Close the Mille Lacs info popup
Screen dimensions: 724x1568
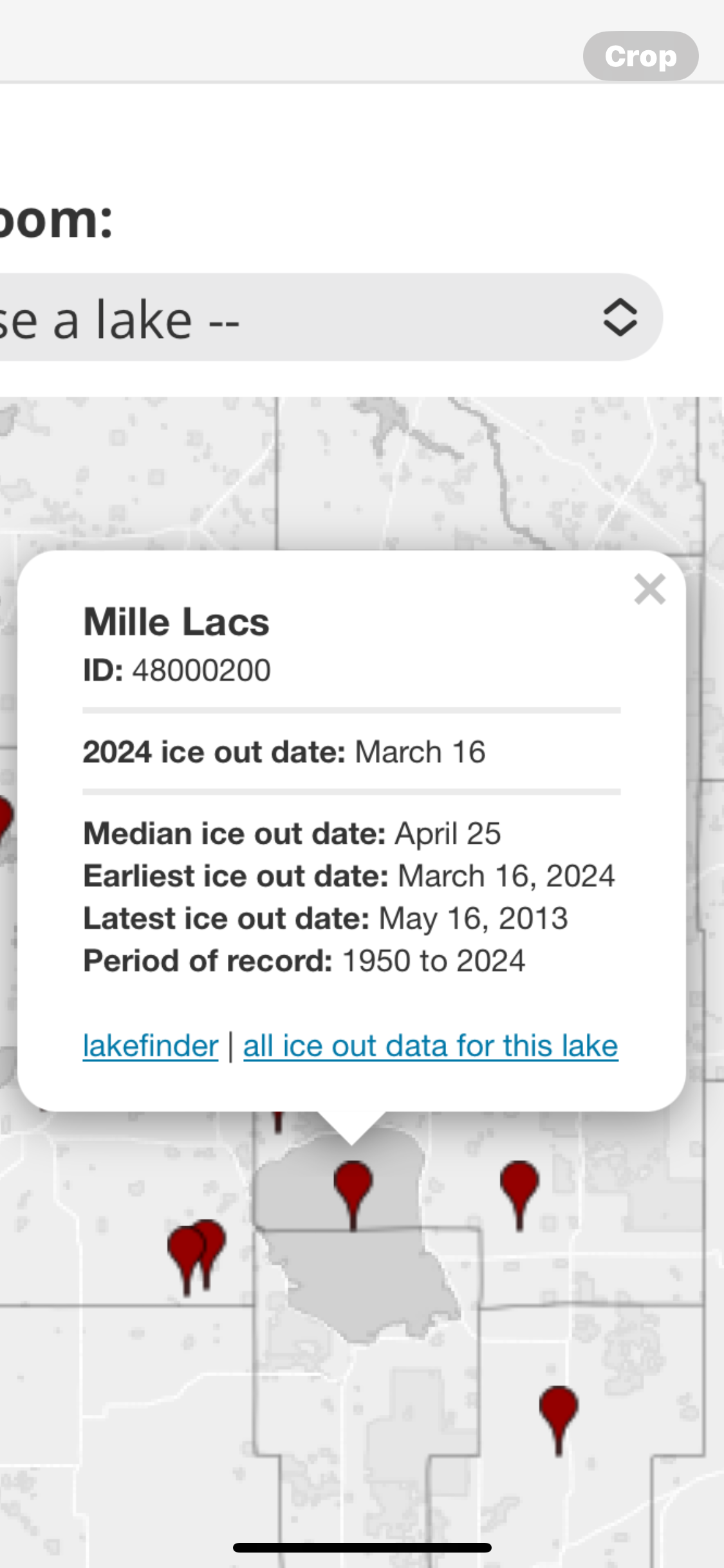click(649, 589)
